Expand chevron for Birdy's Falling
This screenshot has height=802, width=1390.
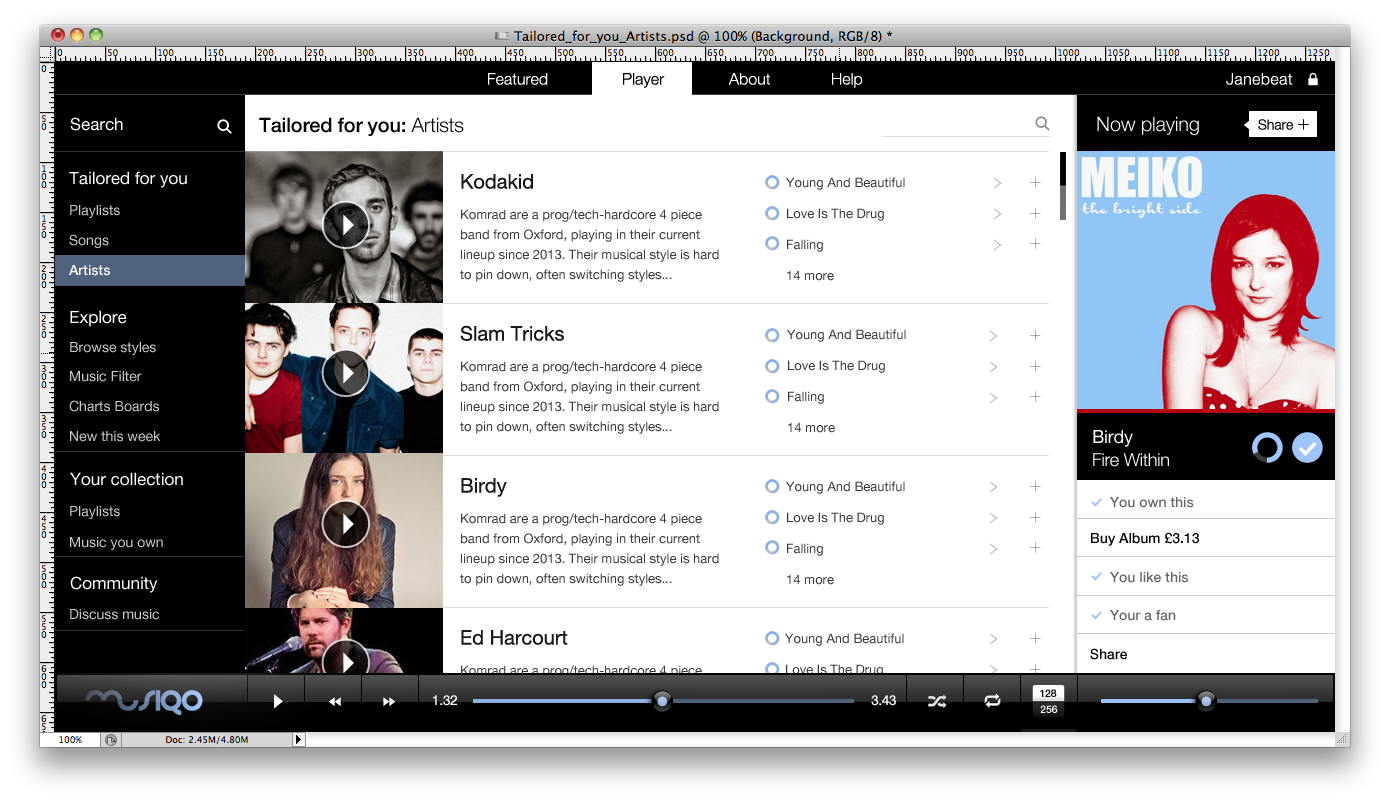[994, 549]
